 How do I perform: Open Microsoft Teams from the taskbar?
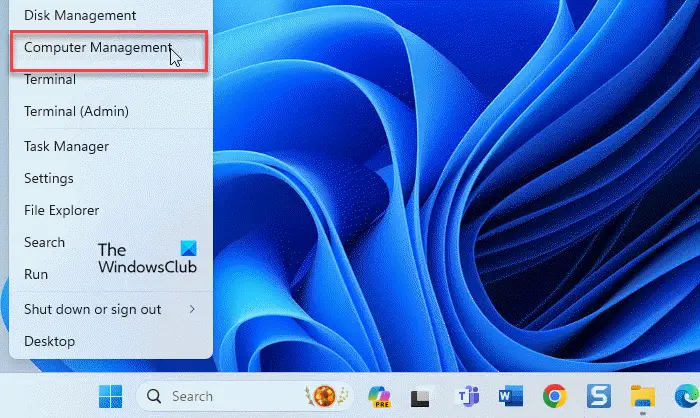pos(467,396)
